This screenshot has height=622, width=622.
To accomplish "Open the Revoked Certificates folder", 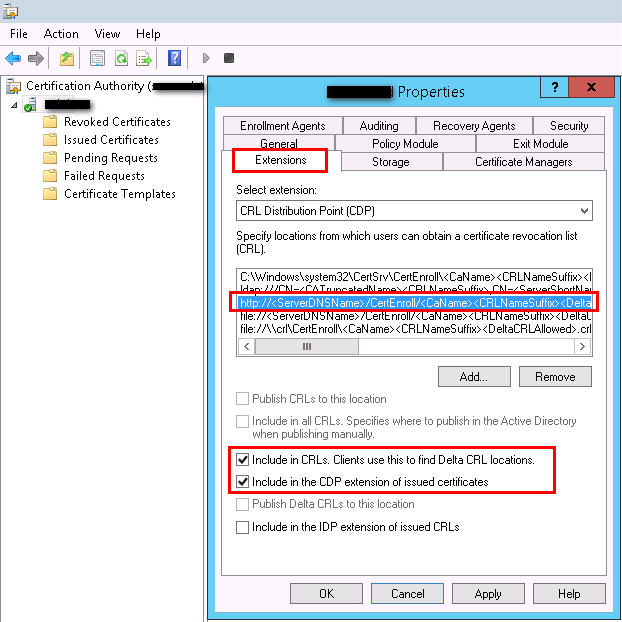I will click(x=116, y=122).
